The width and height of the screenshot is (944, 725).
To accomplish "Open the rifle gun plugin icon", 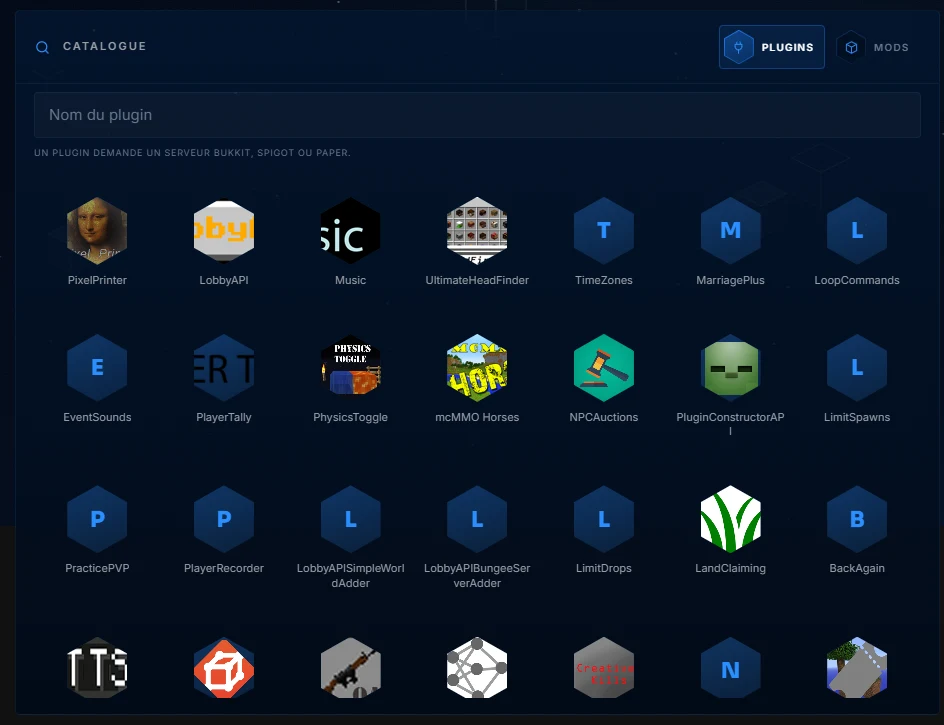I will pos(350,668).
